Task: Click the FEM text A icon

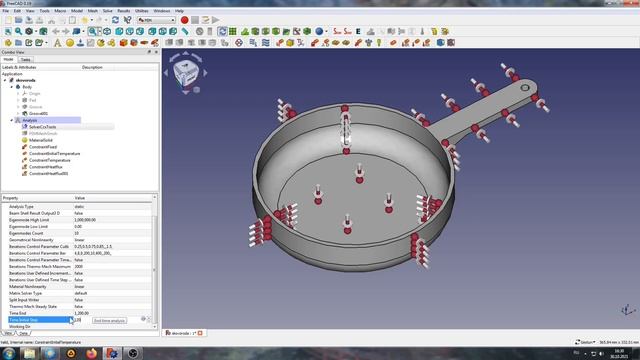Action: pos(58,42)
